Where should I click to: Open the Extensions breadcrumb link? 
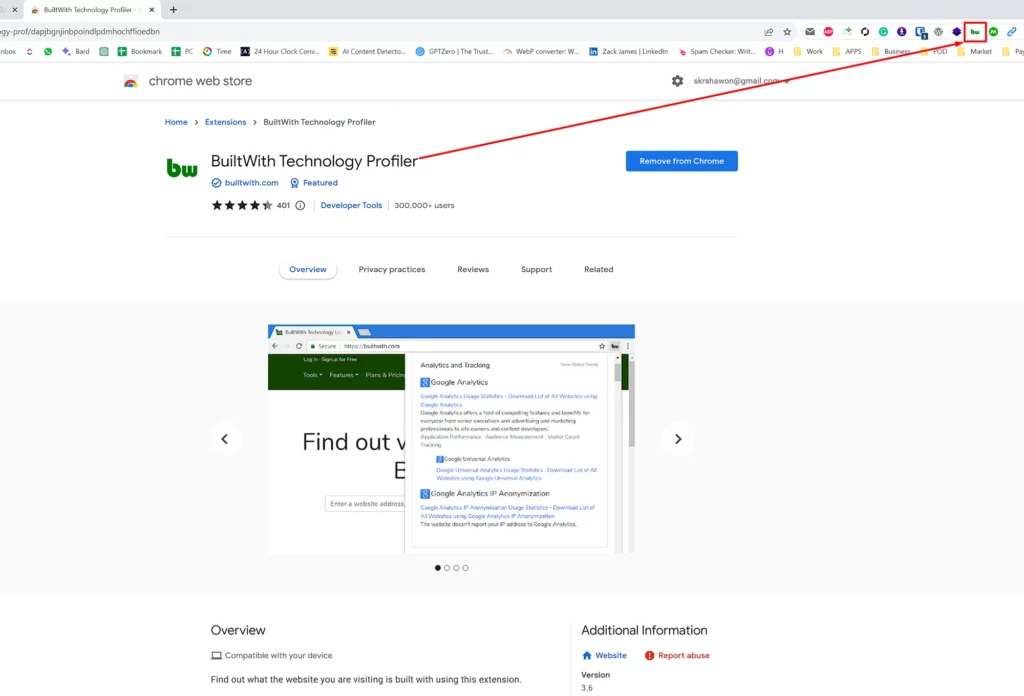pyautogui.click(x=225, y=122)
